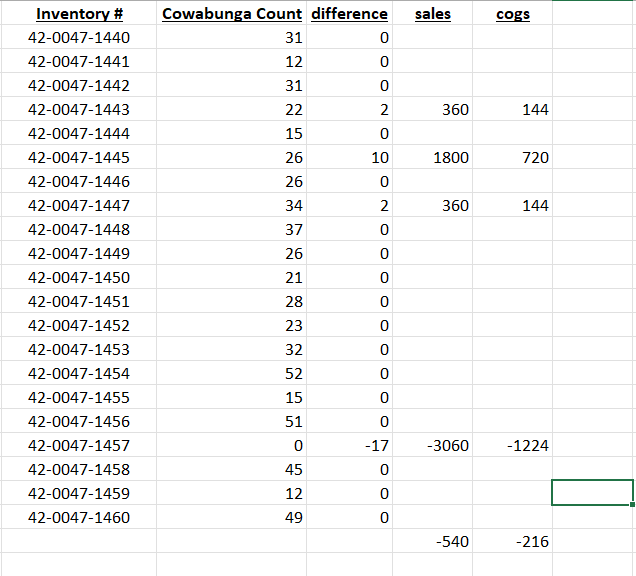Screen dimensions: 636x576
Task: Click inventory cell 42-0047-1460
Action: tap(79, 517)
